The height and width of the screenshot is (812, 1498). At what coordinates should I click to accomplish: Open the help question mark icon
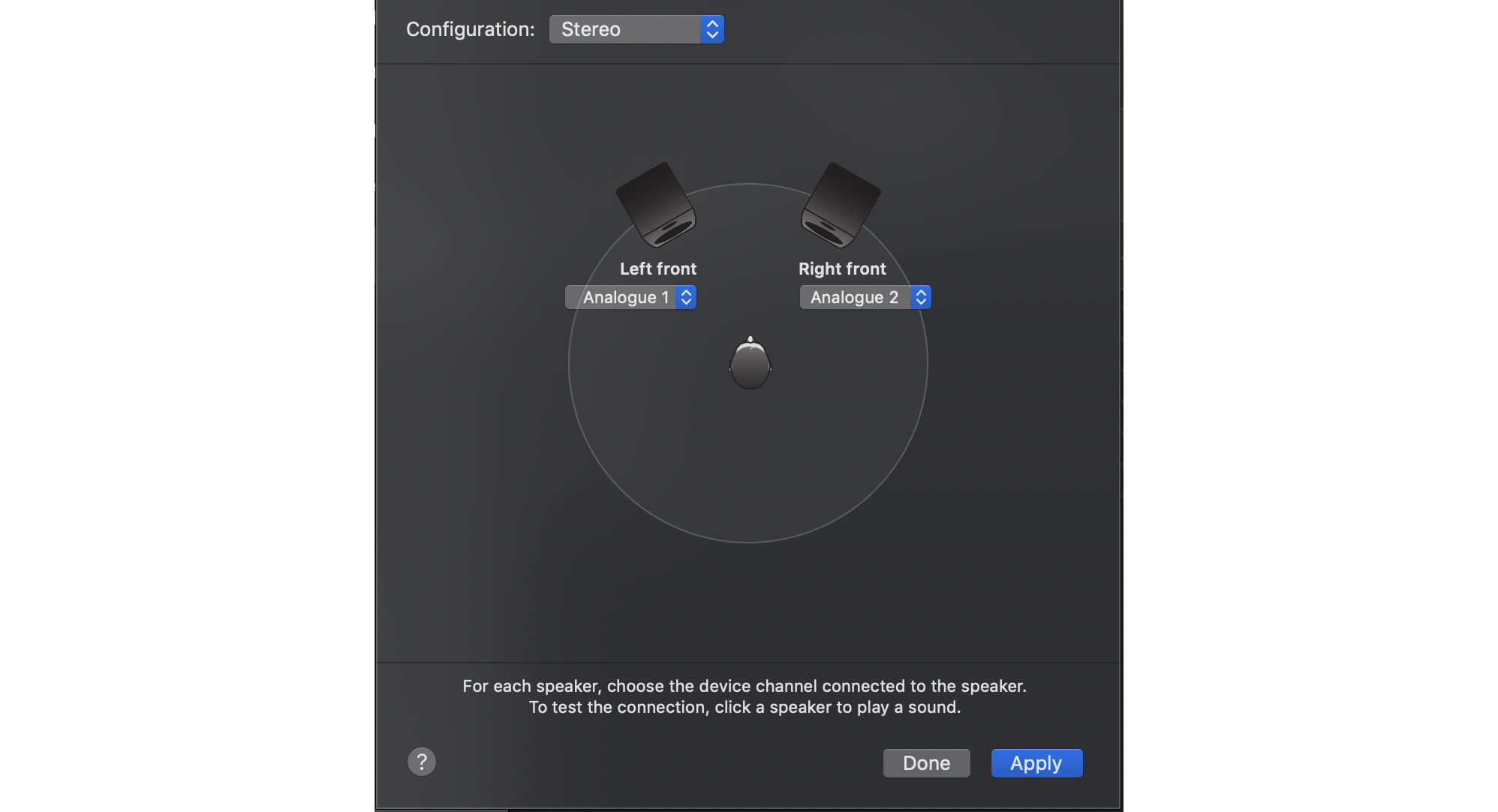(423, 762)
